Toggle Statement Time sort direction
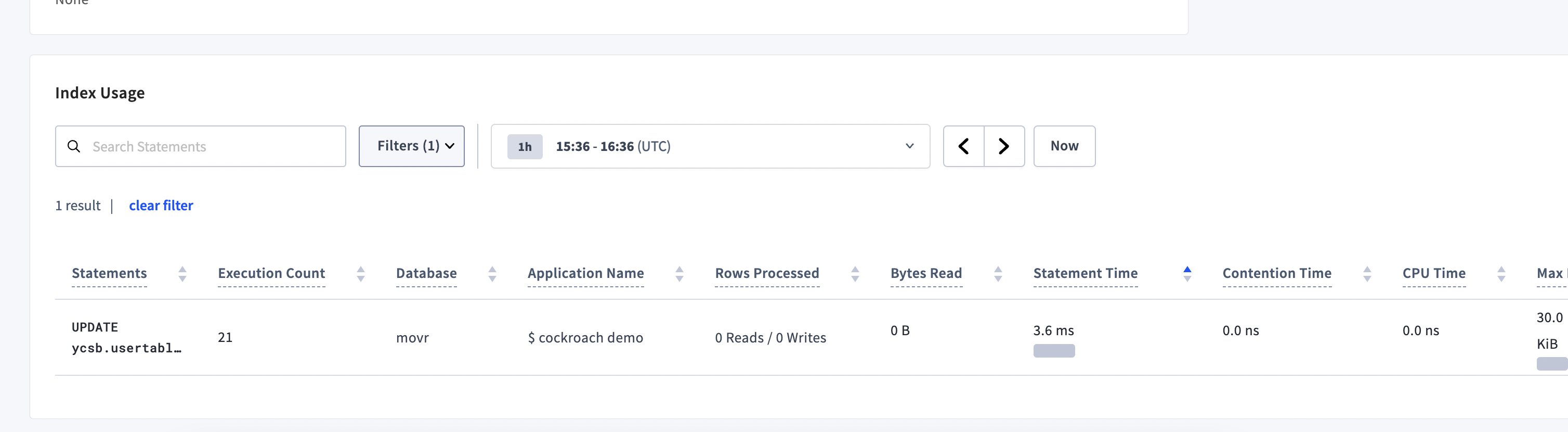The height and width of the screenshot is (432, 1568). tap(1187, 274)
